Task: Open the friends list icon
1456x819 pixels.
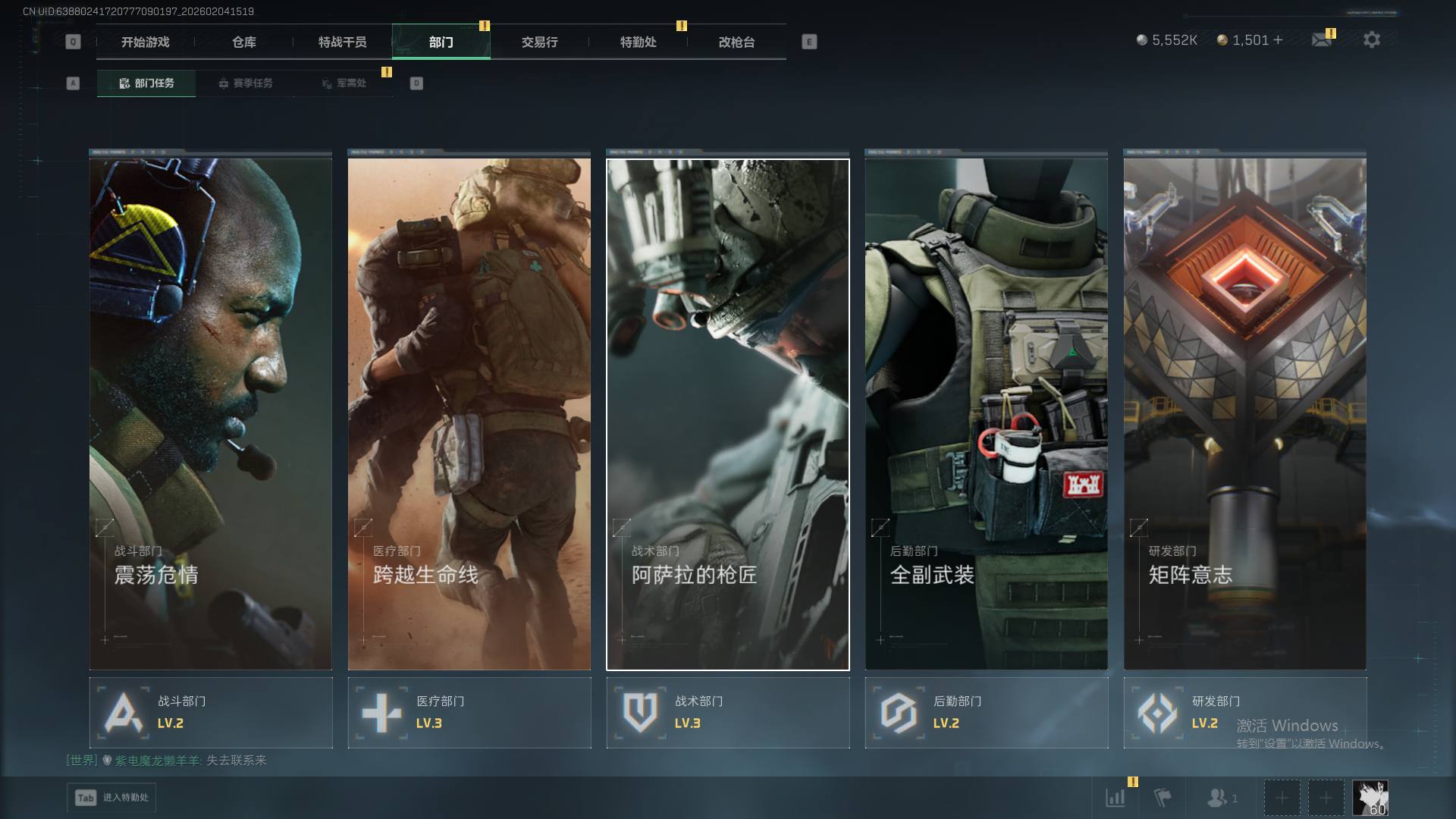Action: 1217,798
